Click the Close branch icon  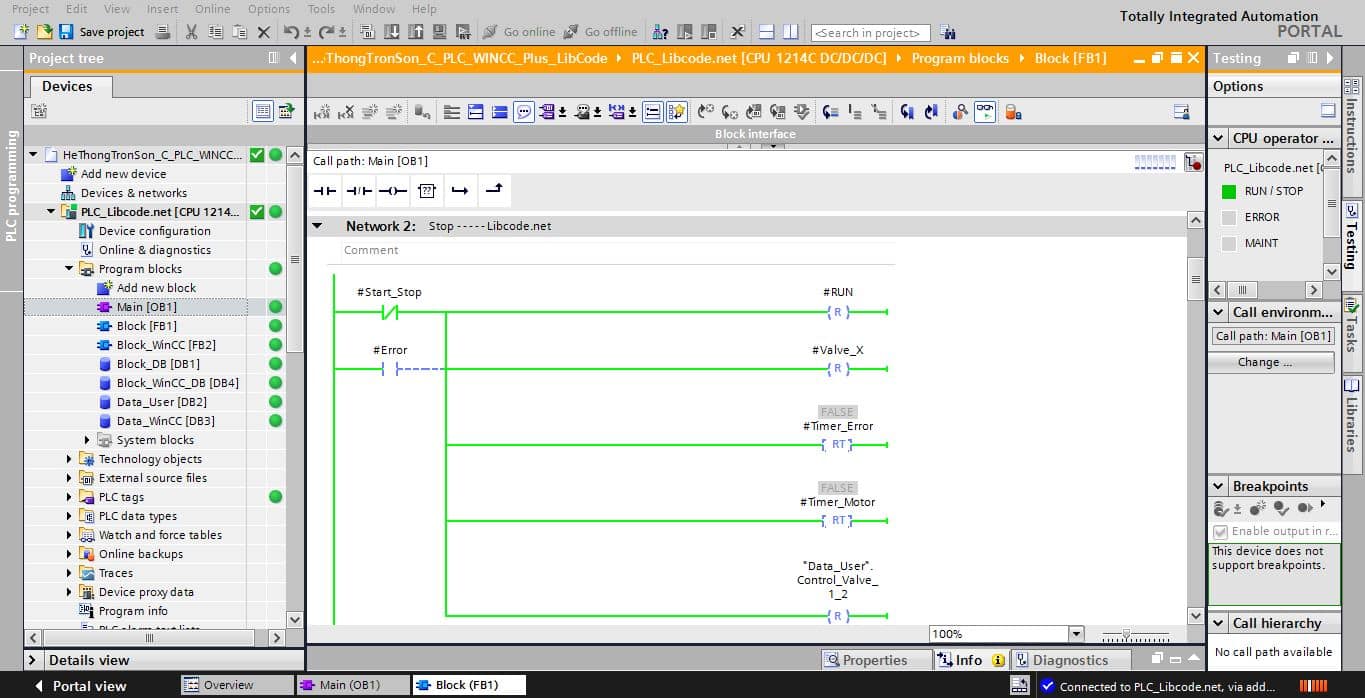click(x=494, y=190)
